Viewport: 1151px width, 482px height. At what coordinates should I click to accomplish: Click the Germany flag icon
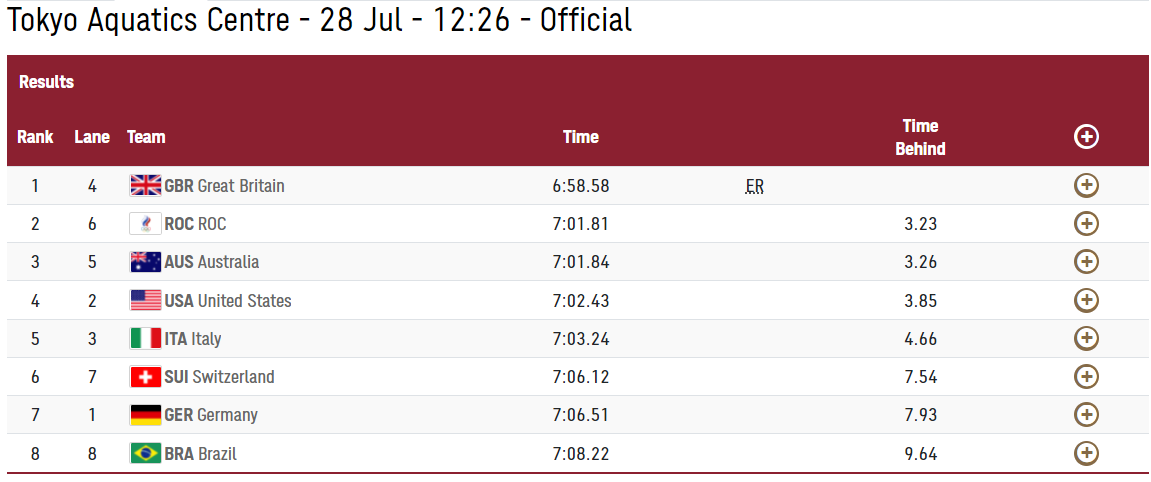point(146,415)
